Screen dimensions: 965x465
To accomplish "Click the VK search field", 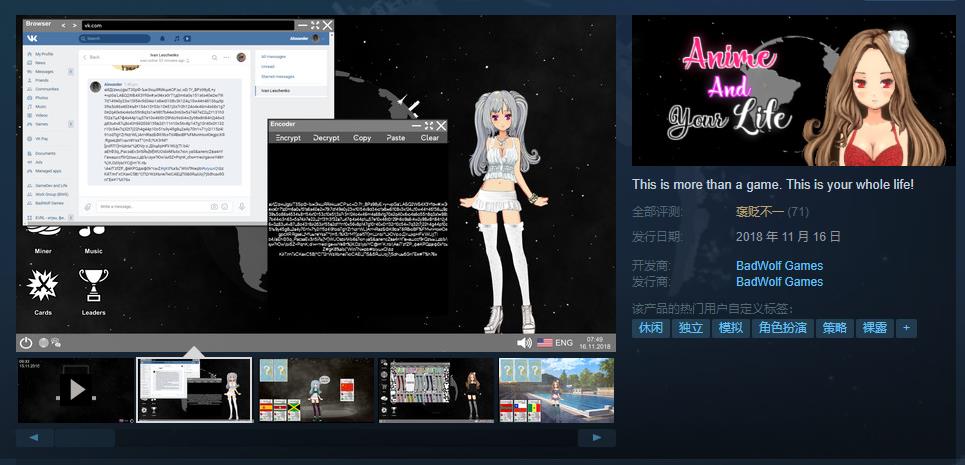I will tap(115, 38).
